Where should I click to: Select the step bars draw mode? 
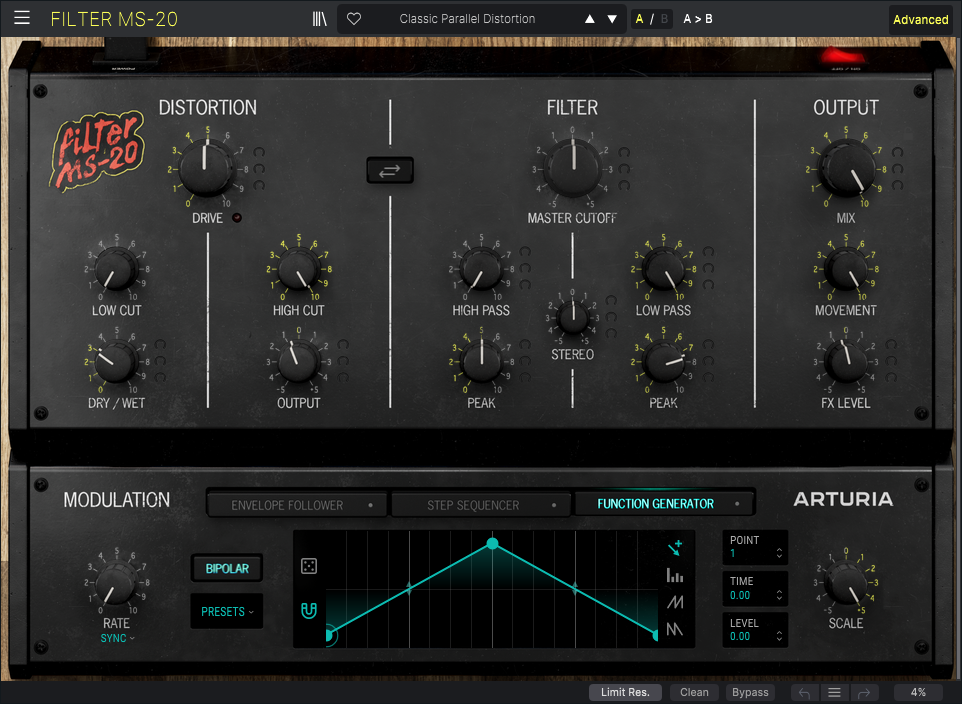(x=674, y=575)
